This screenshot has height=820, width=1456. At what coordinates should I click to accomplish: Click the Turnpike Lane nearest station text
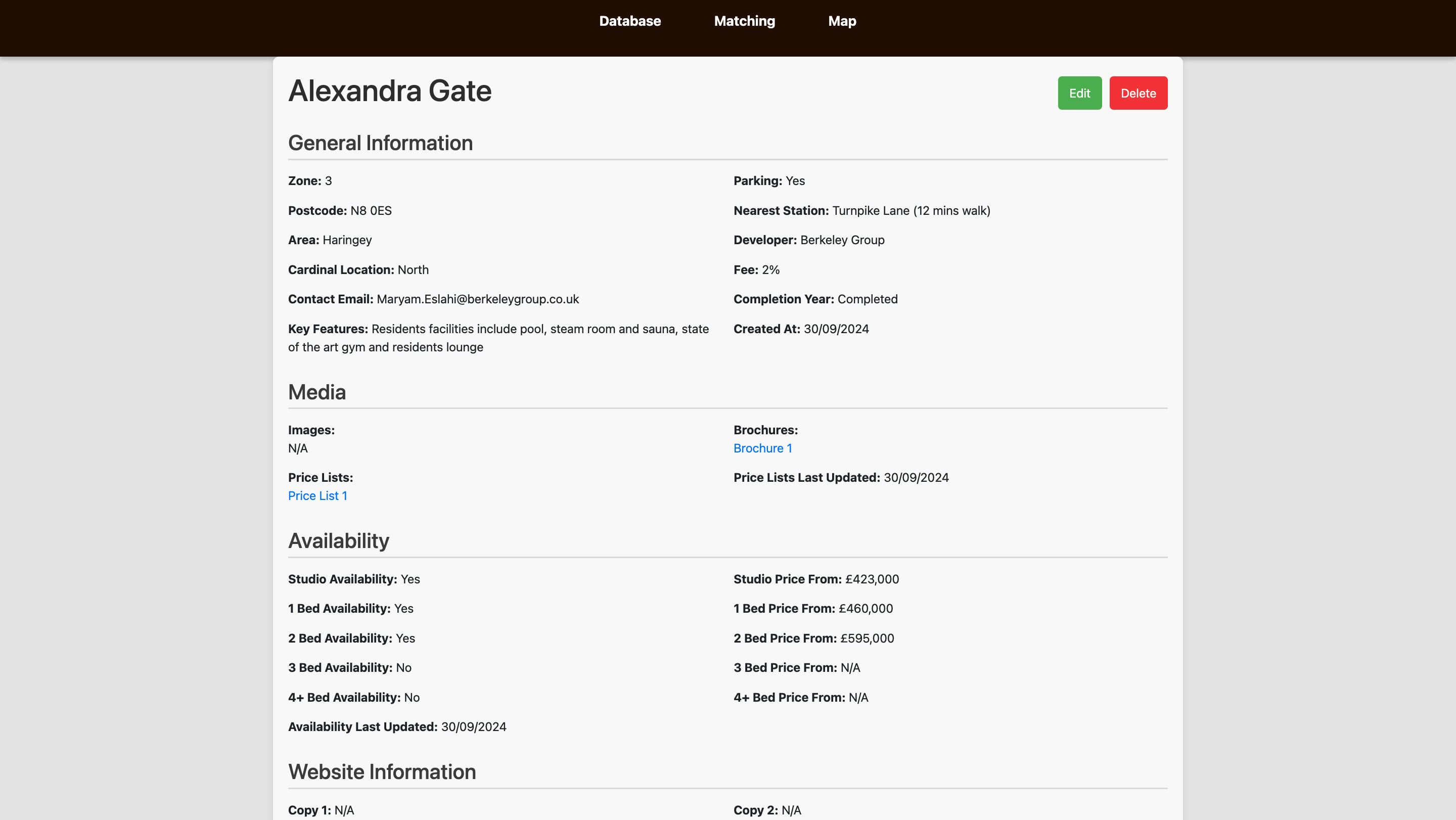point(911,211)
